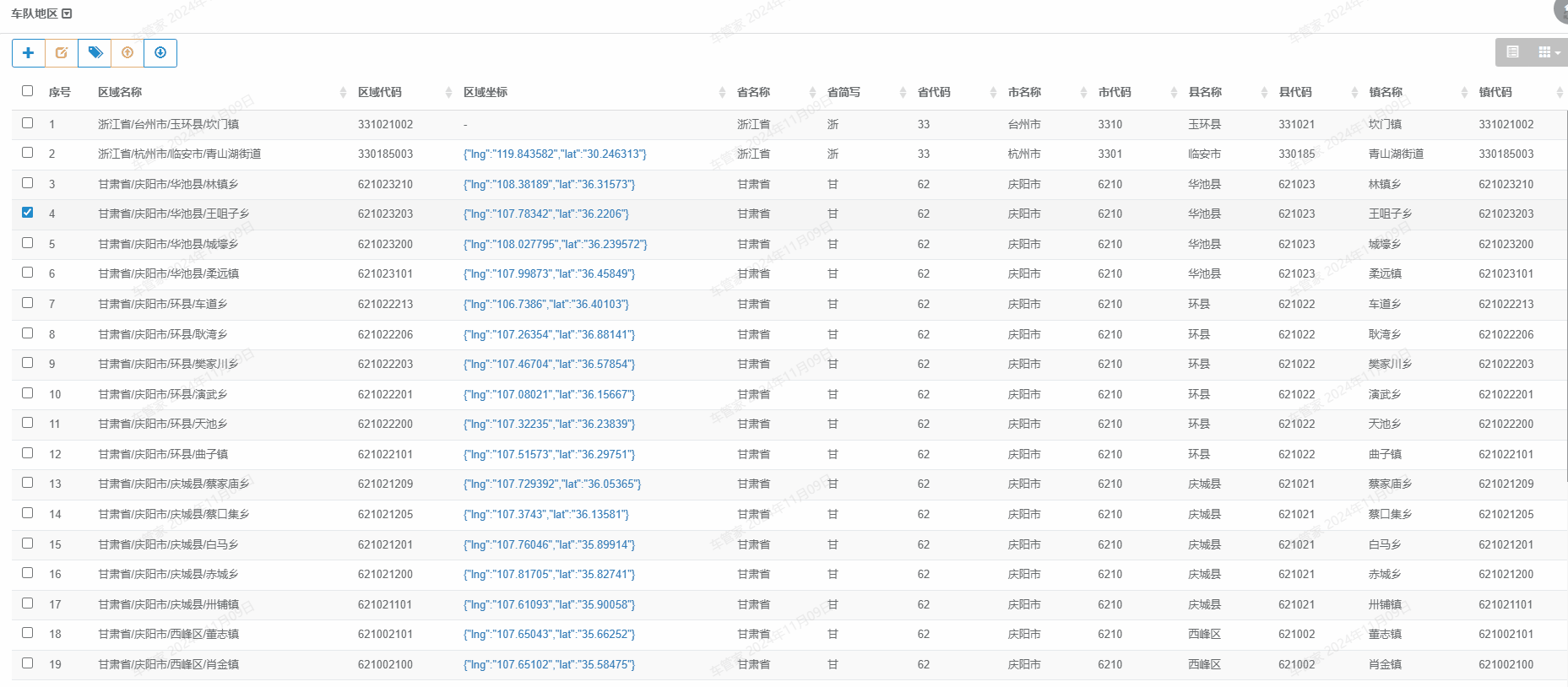Expand the 车队地区 panel dropdown arrow
The height and width of the screenshot is (687, 1568).
[x=68, y=14]
